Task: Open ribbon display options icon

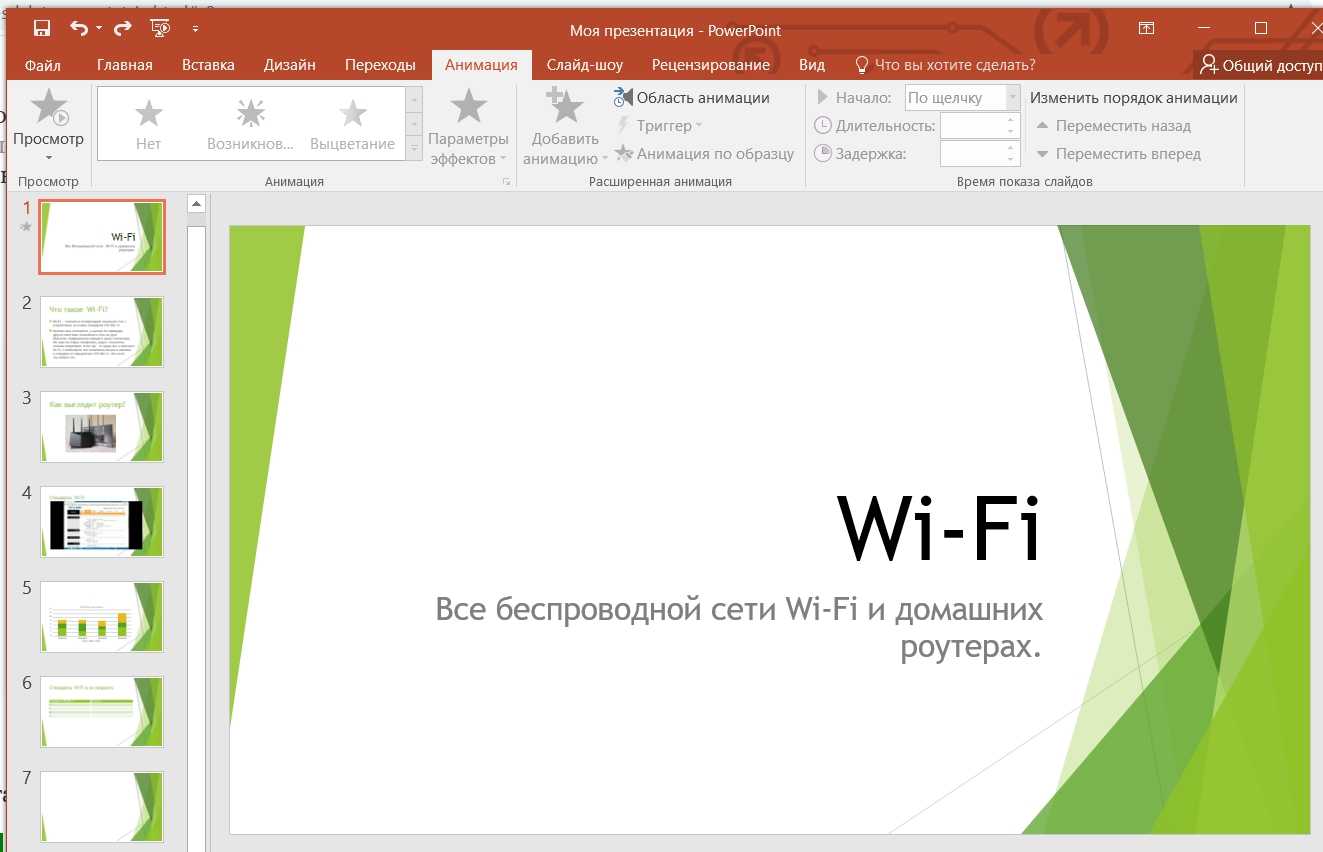Action: click(x=1146, y=28)
